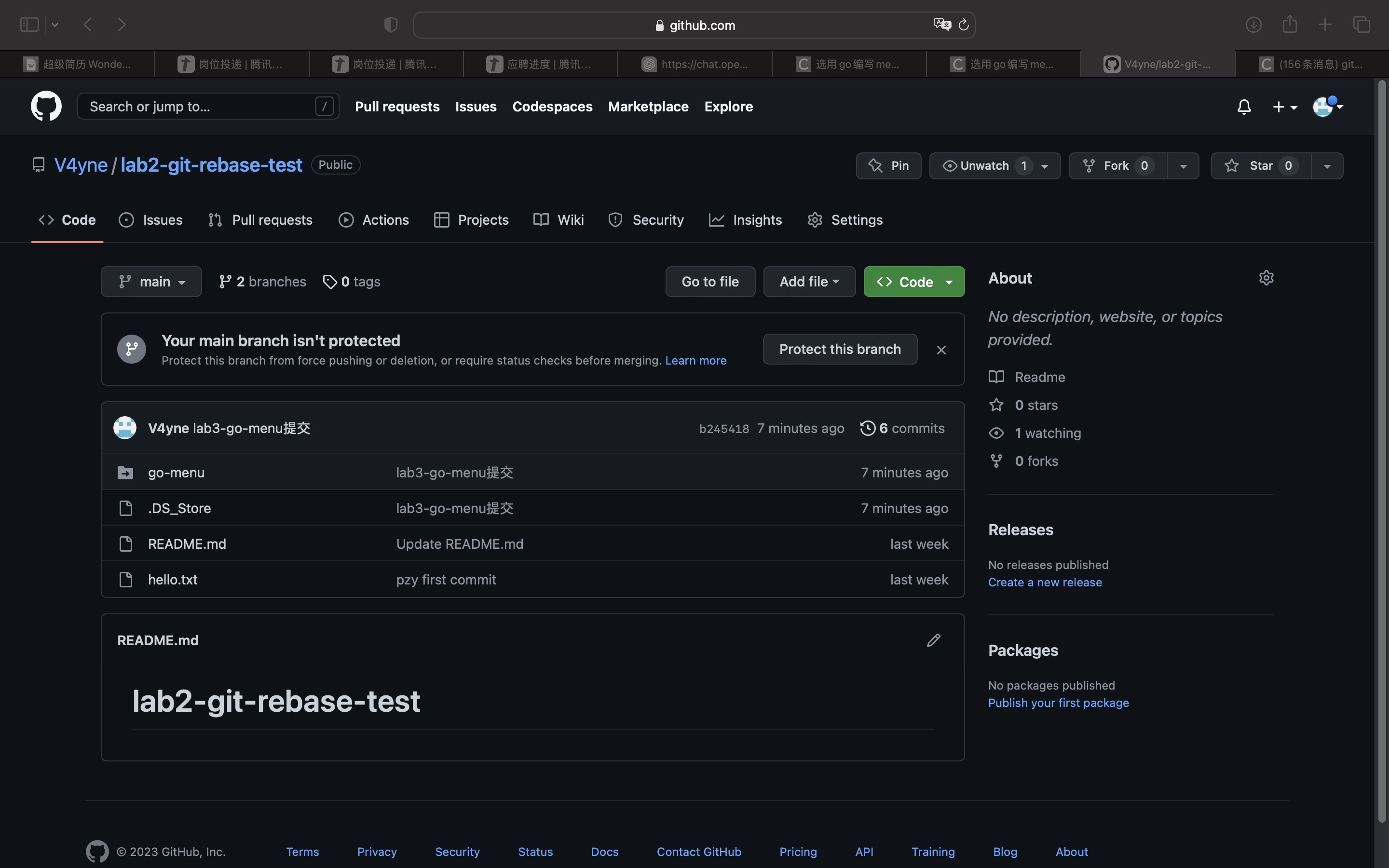Open the Insights tab
1389x868 pixels.
(x=746, y=220)
